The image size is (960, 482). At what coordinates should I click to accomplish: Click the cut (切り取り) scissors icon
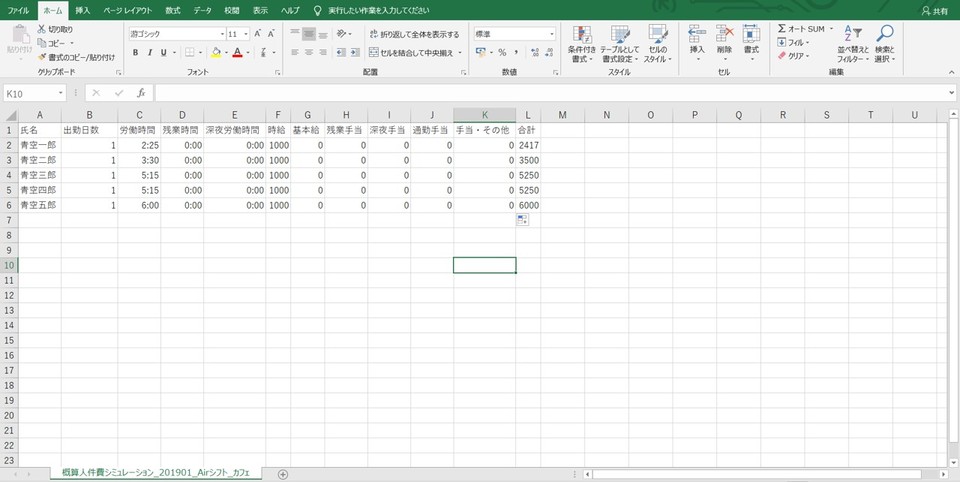coord(42,30)
